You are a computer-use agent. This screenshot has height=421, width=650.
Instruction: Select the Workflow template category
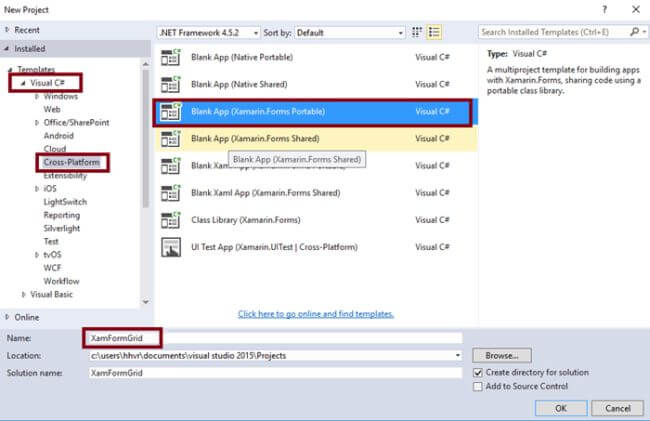(61, 281)
